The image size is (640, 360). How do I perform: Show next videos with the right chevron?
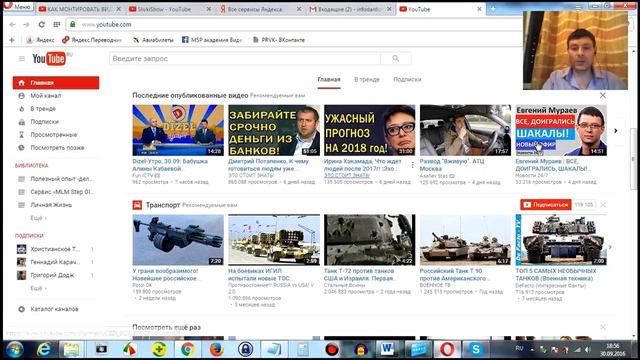(616, 131)
